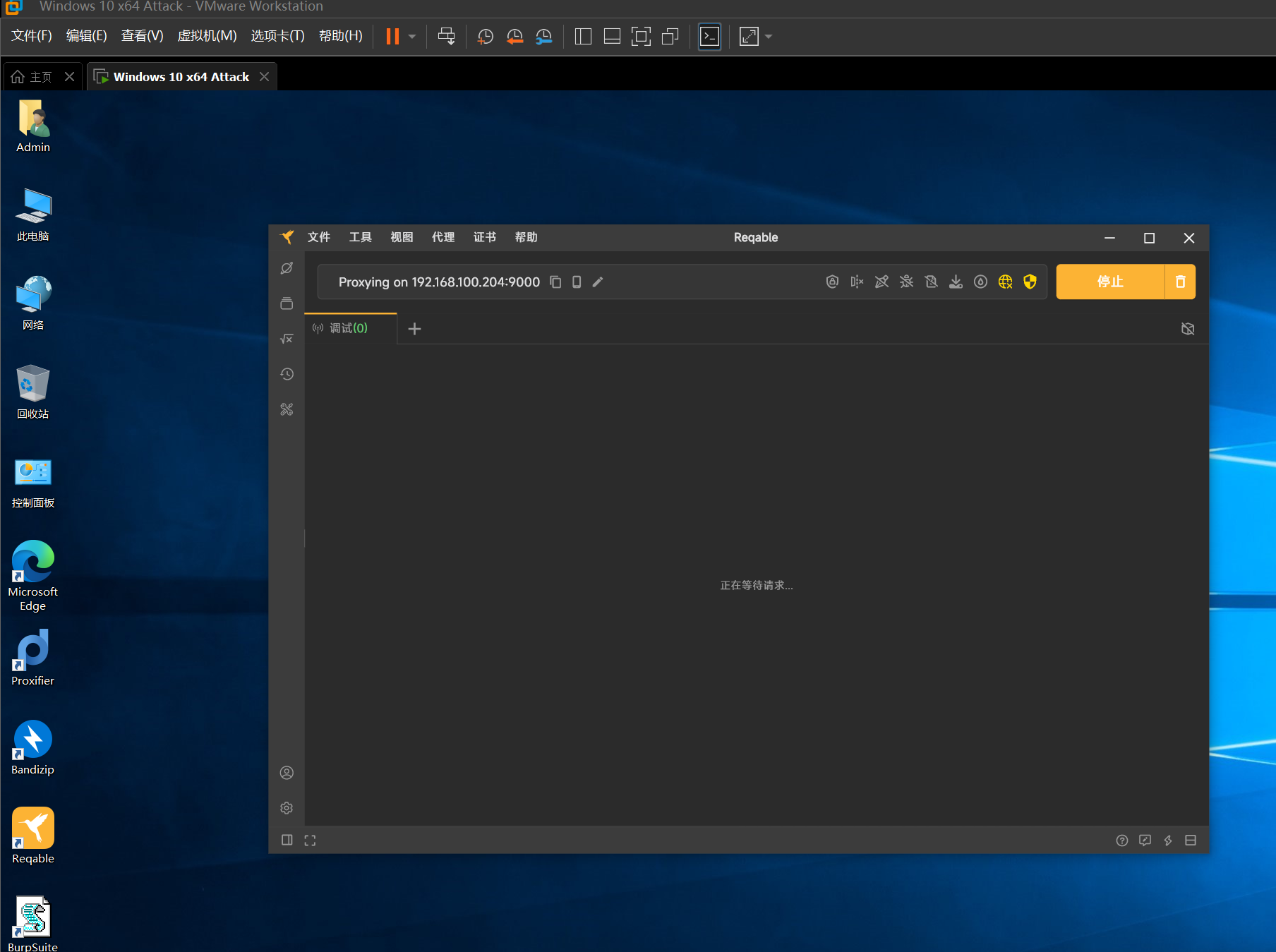Toggle the yellow globe system proxy icon
Image resolution: width=1276 pixels, height=952 pixels.
click(x=1005, y=282)
